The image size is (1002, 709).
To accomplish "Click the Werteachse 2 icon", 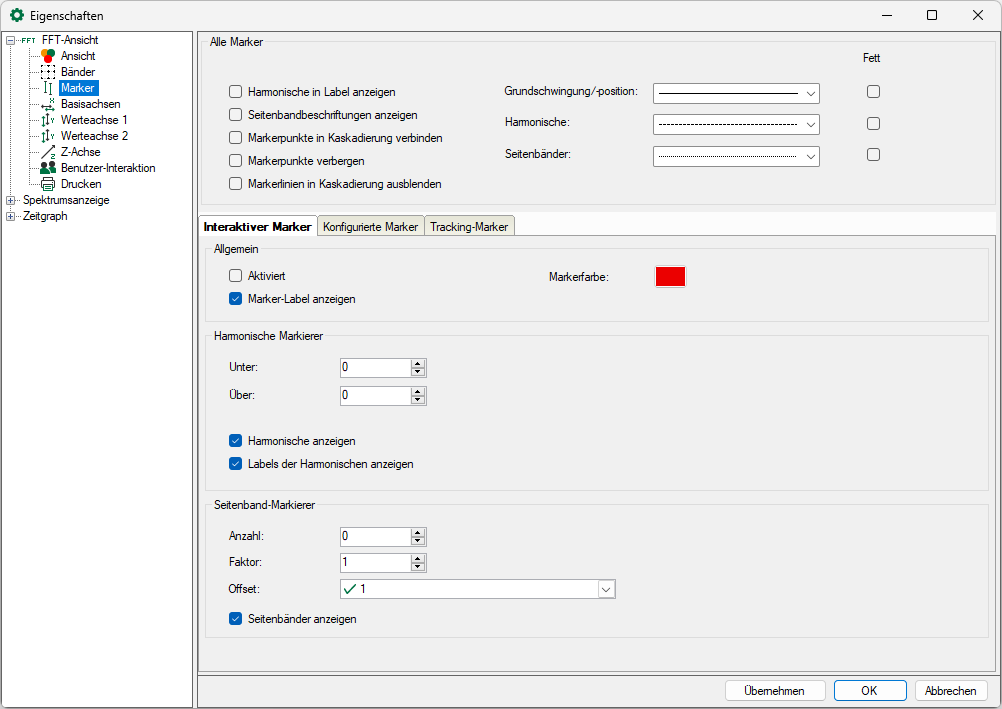I will [x=48, y=136].
